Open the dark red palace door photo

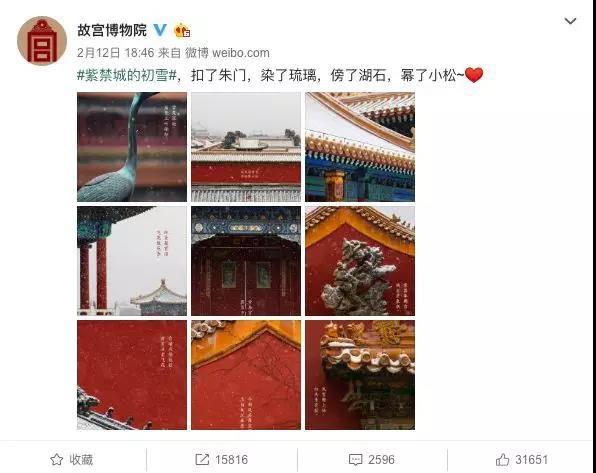point(246,261)
